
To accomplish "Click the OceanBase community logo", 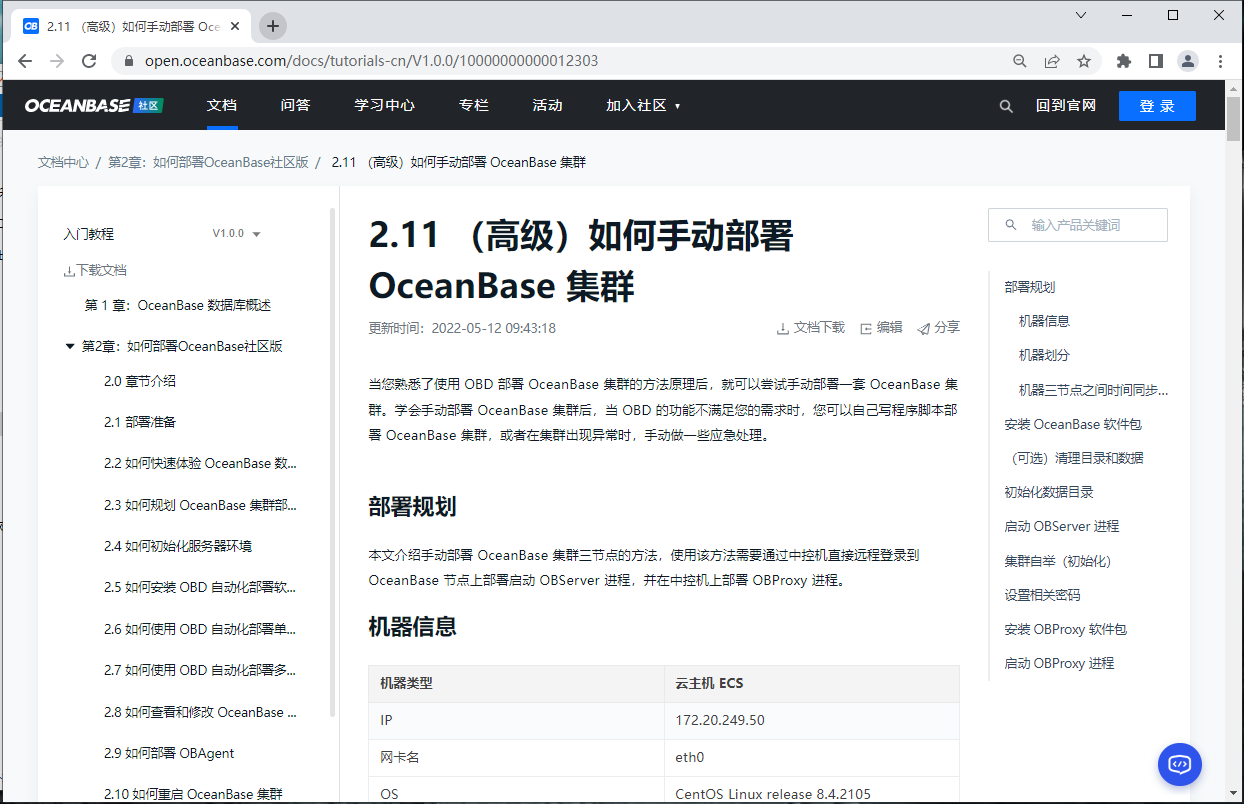I will click(x=93, y=105).
